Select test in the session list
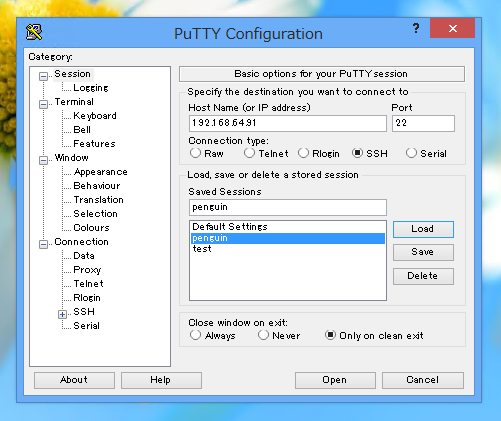 coord(288,249)
